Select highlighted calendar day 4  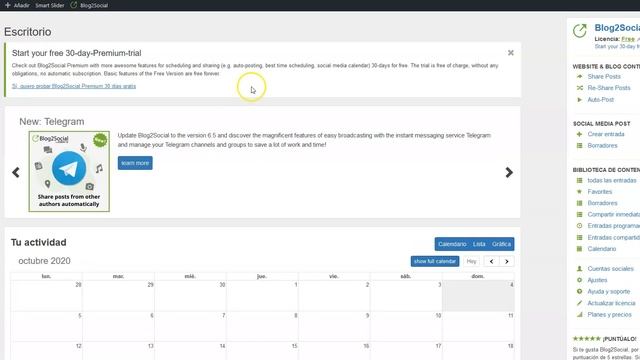coord(478,296)
